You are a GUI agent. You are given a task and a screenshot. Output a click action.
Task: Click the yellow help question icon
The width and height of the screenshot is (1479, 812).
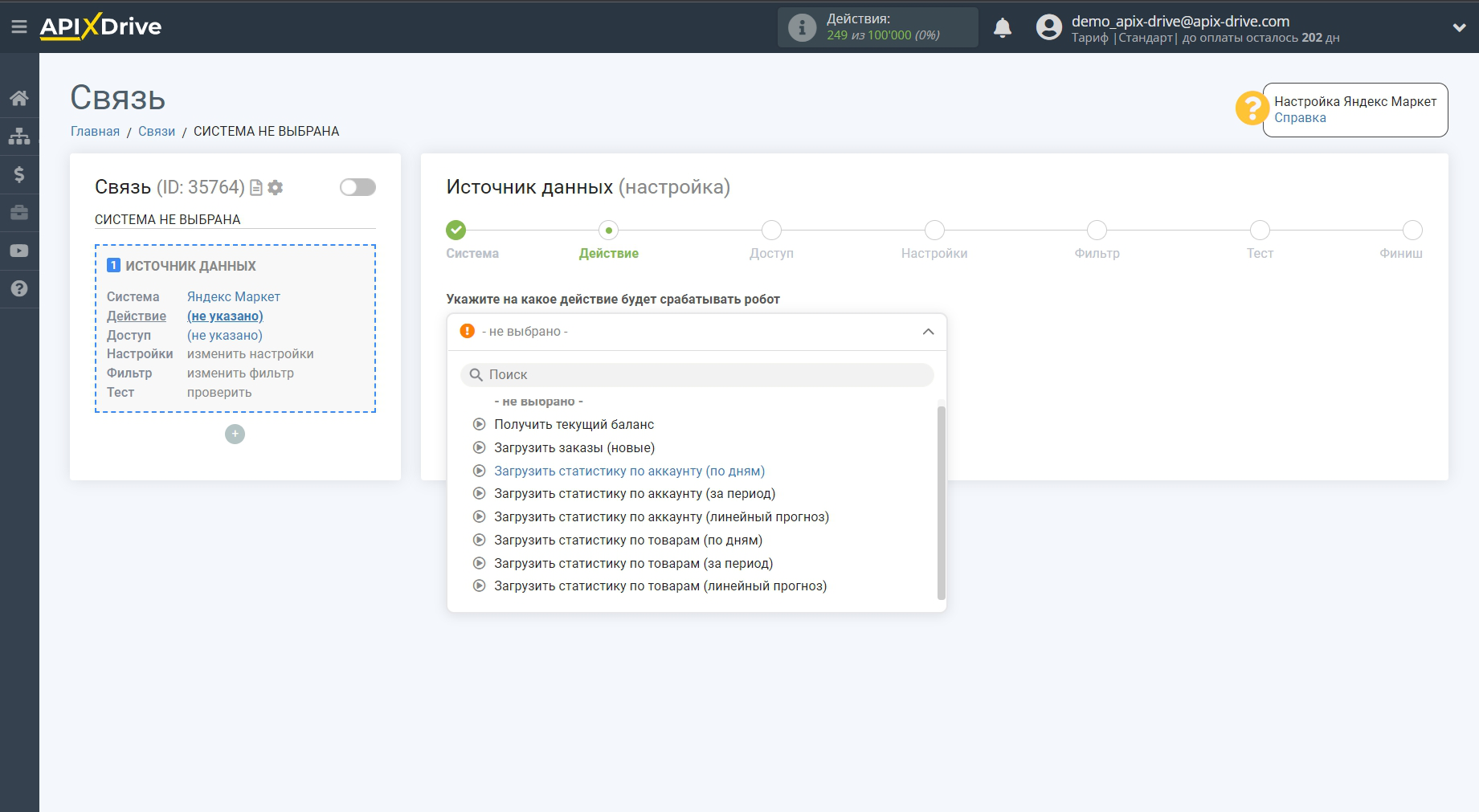(1252, 108)
